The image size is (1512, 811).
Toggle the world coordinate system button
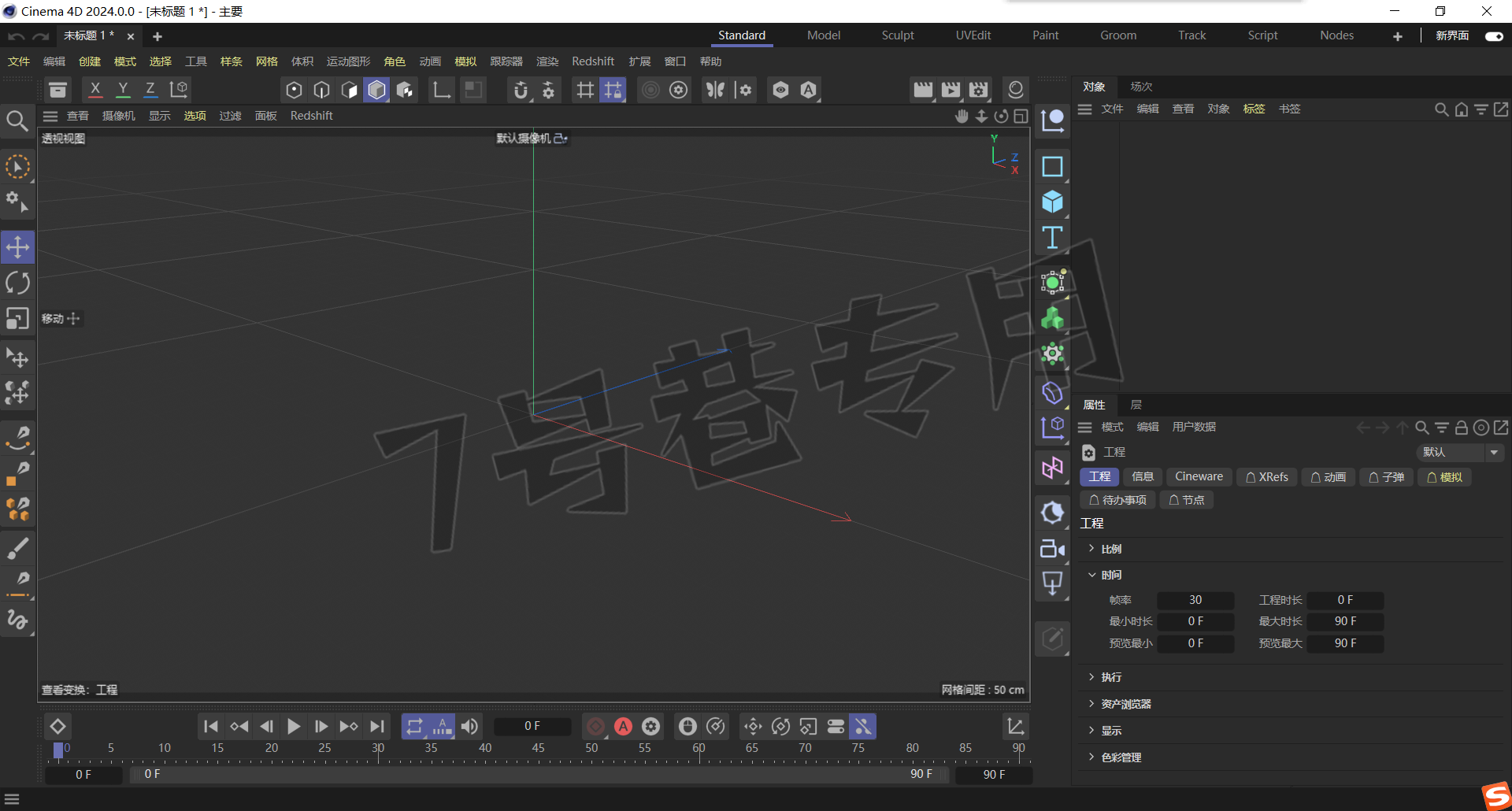179,90
